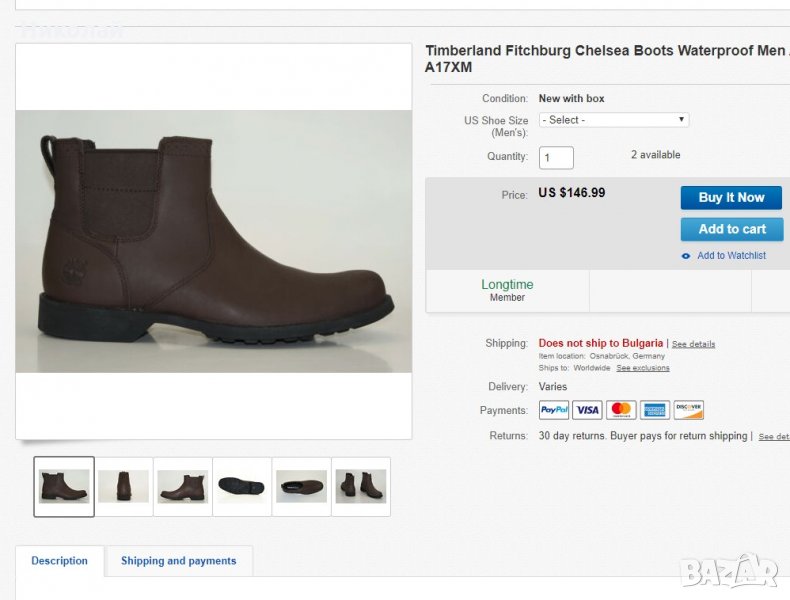This screenshot has width=790, height=600.
Task: Open the See exclusions link
Action: (x=643, y=368)
